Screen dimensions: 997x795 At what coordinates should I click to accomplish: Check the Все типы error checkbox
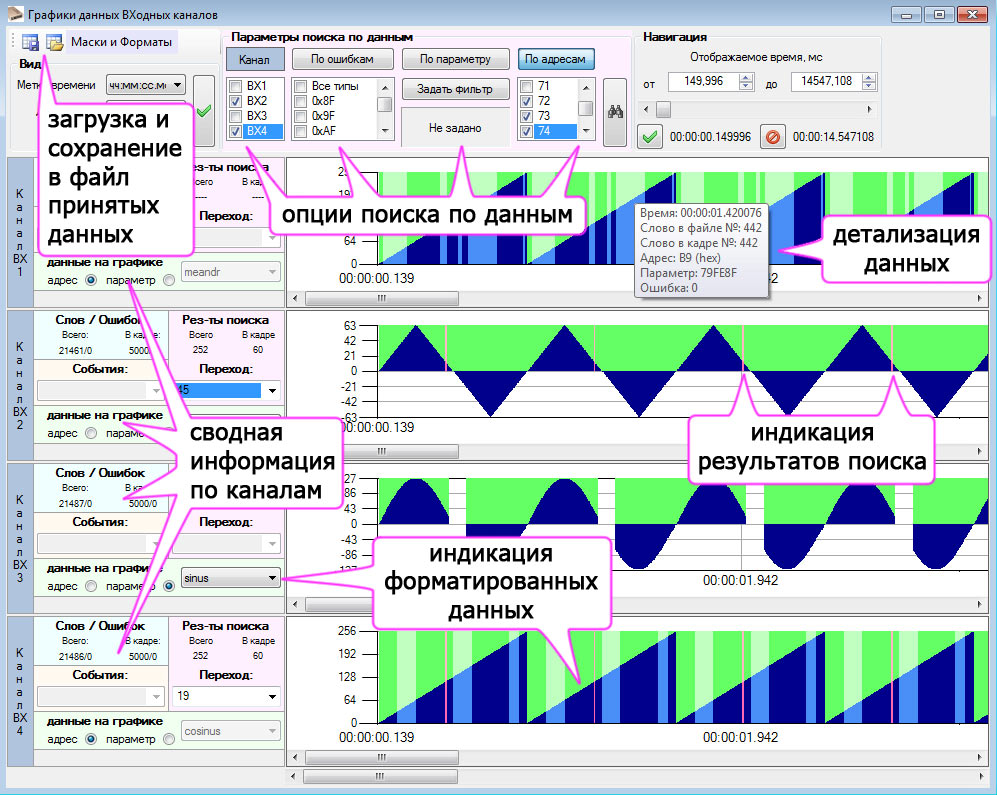click(300, 86)
